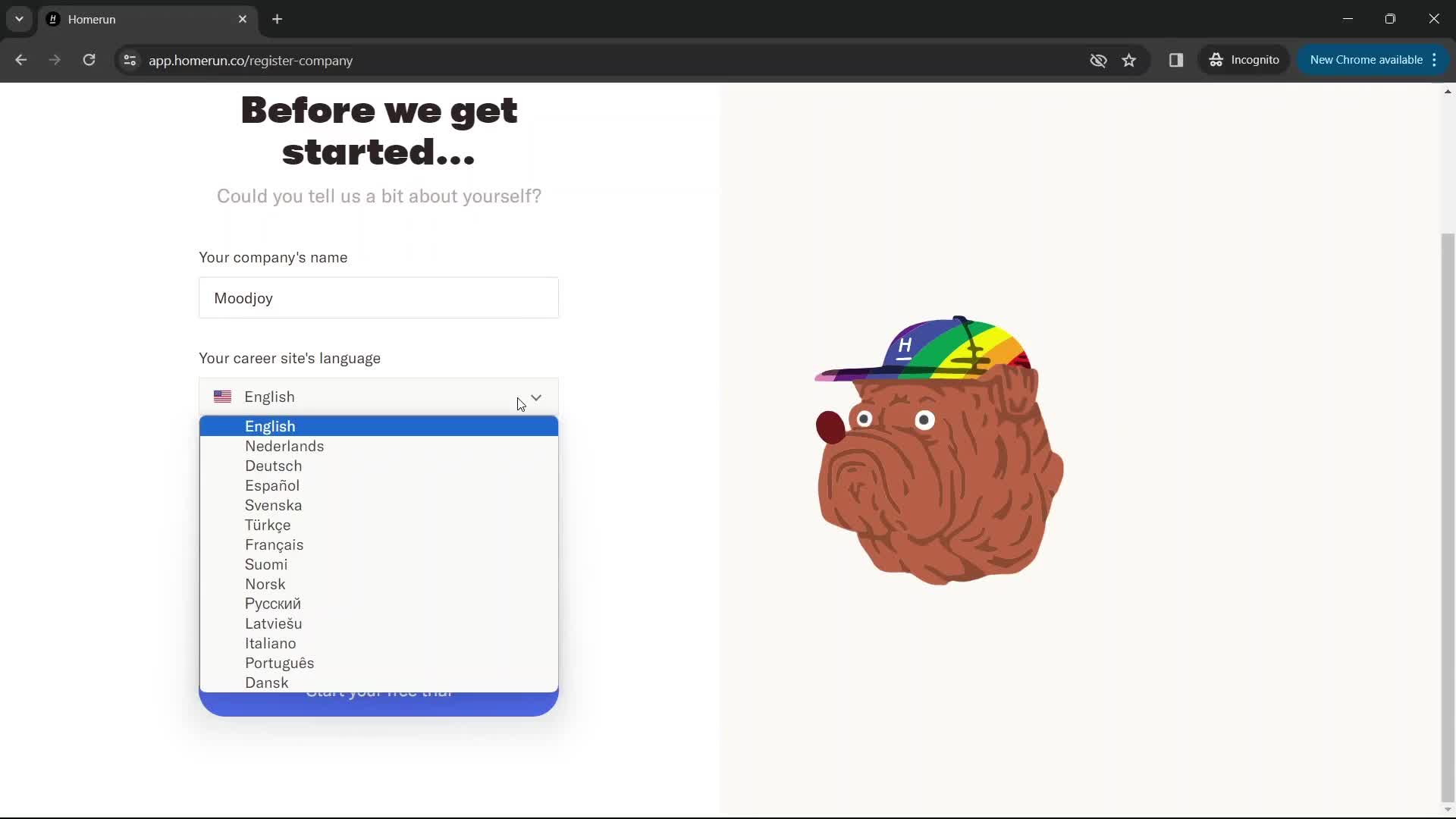
Task: Open the browser side panel
Action: [1176, 60]
